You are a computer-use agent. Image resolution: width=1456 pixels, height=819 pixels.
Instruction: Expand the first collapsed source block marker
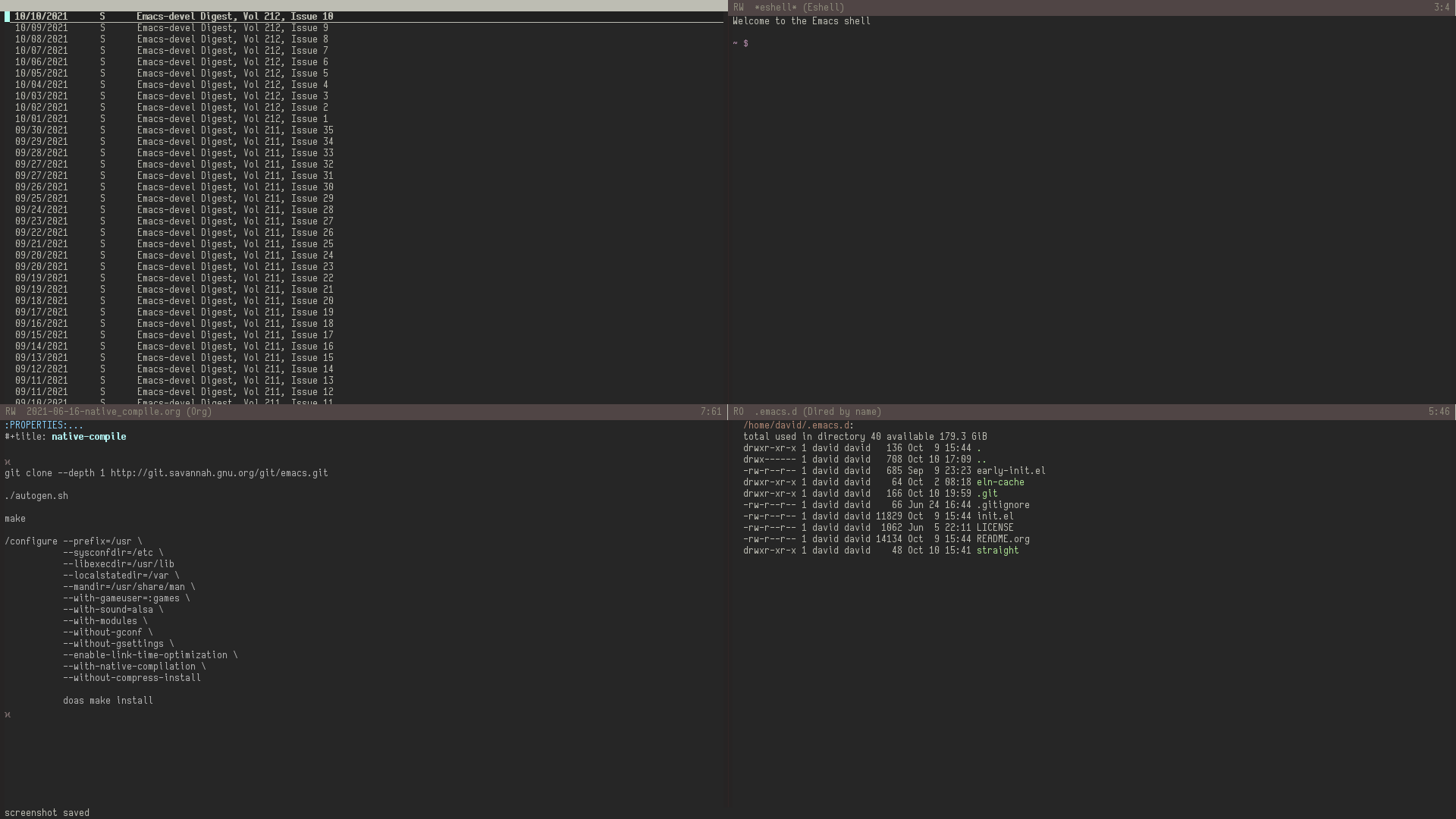pyautogui.click(x=8, y=461)
